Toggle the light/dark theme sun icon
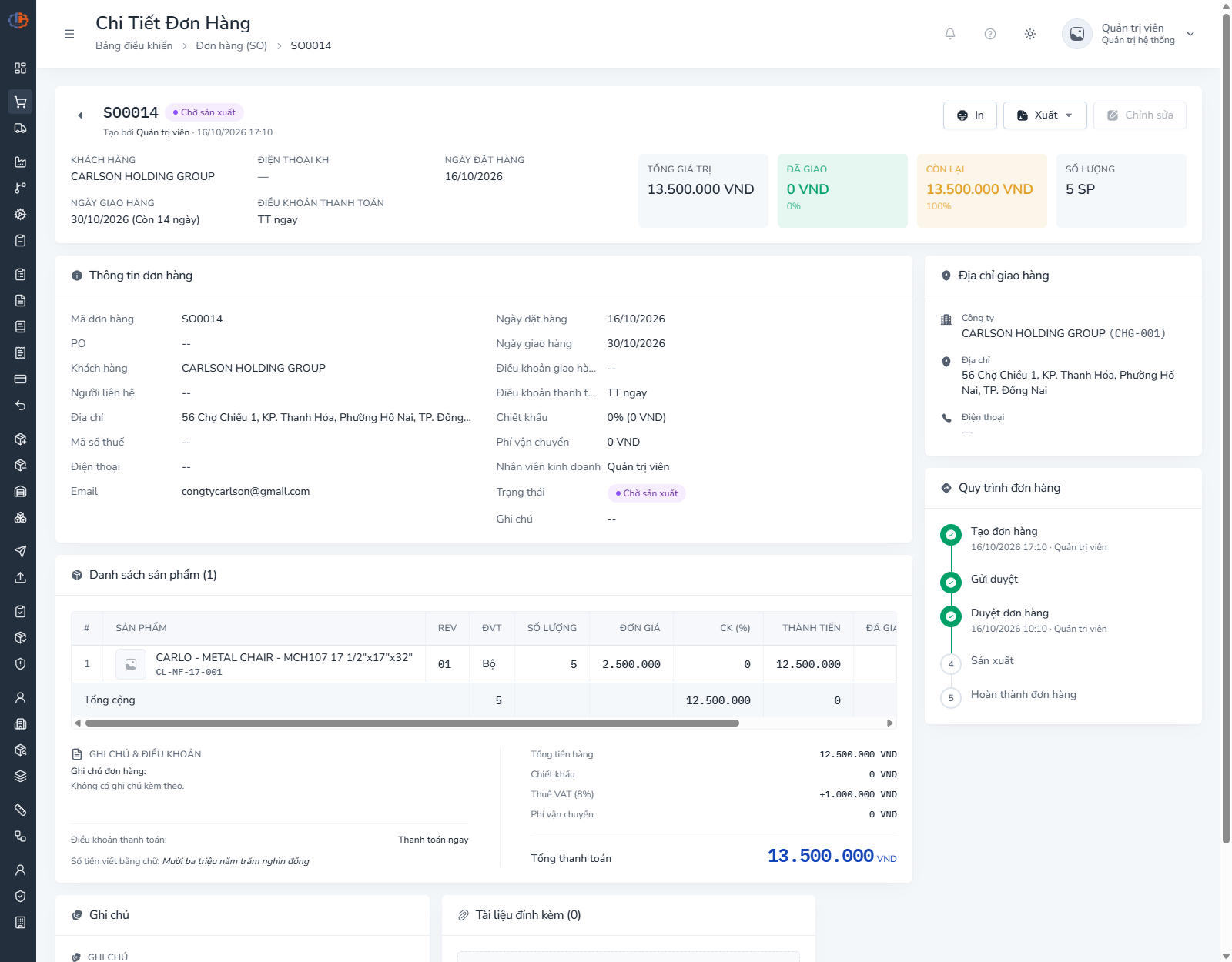This screenshot has height=962, width=1232. pos(1030,34)
